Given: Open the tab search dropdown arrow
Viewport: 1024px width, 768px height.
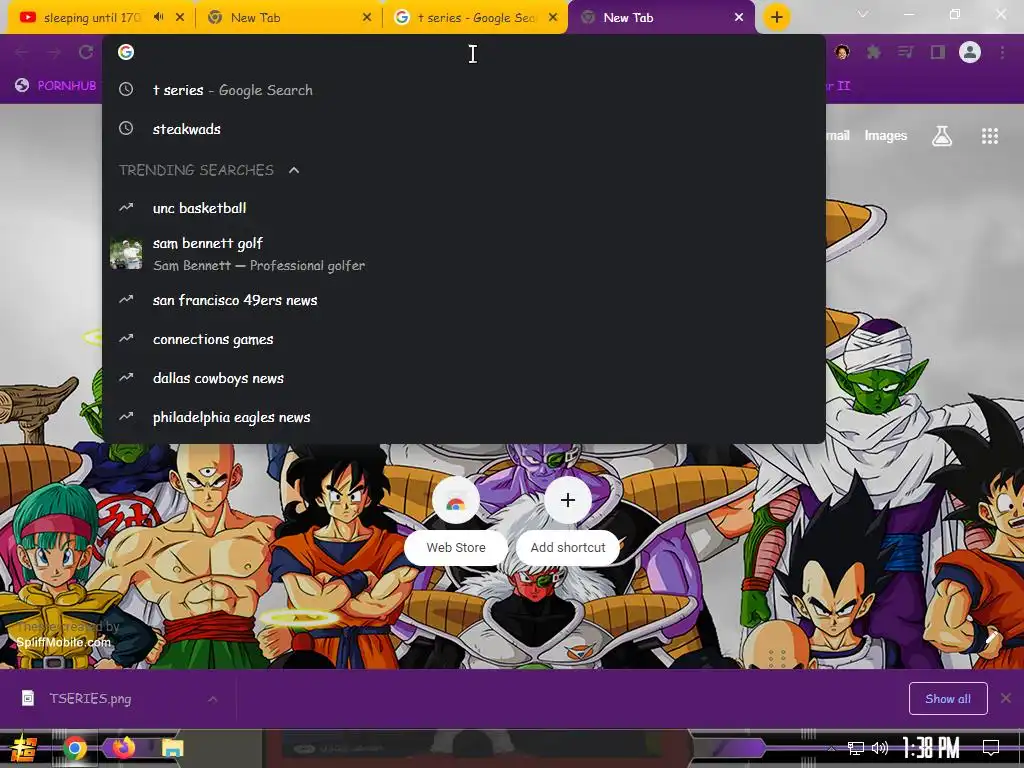Looking at the screenshot, I should point(863,14).
